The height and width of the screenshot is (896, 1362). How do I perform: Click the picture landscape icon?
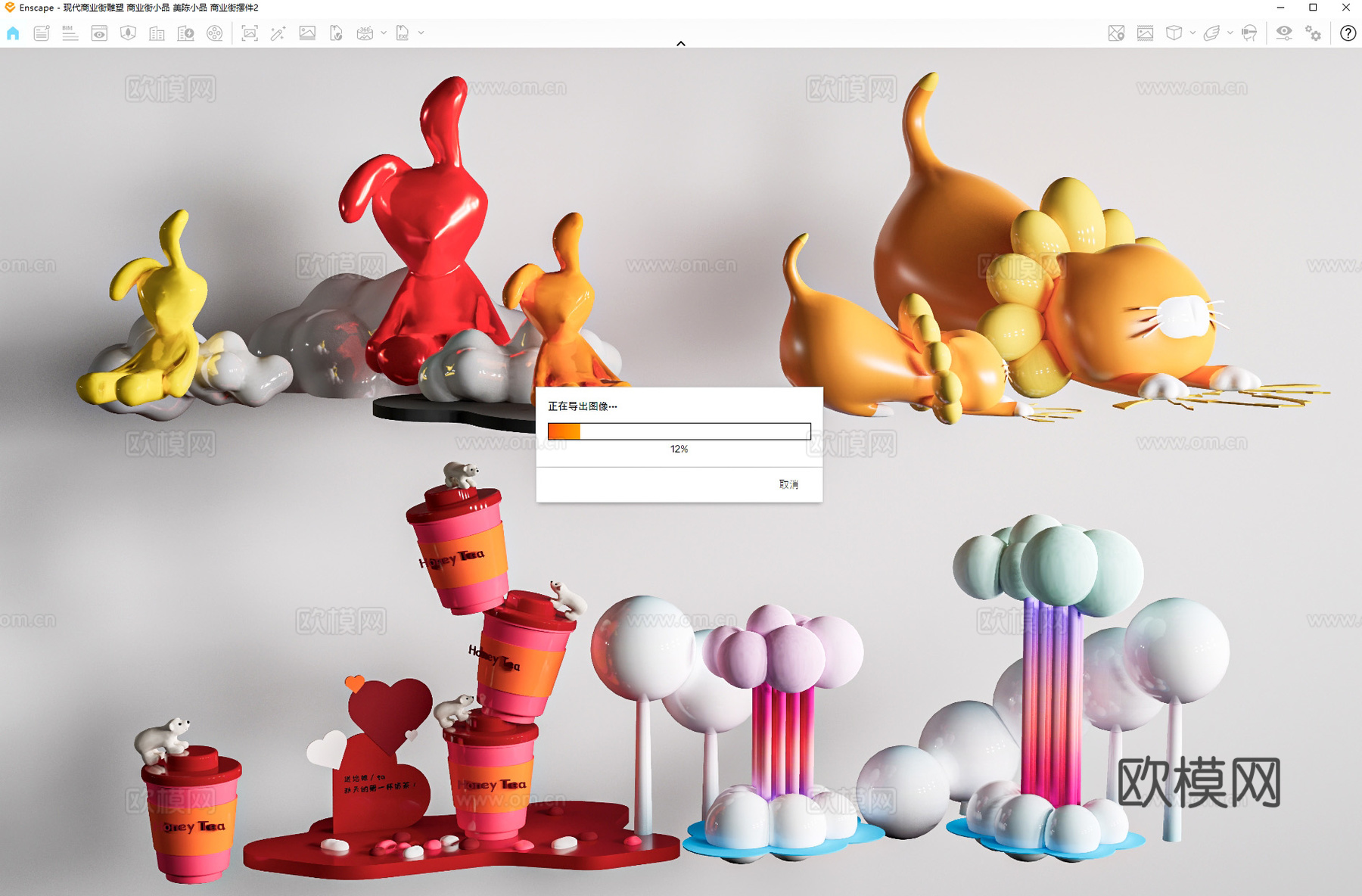307,33
